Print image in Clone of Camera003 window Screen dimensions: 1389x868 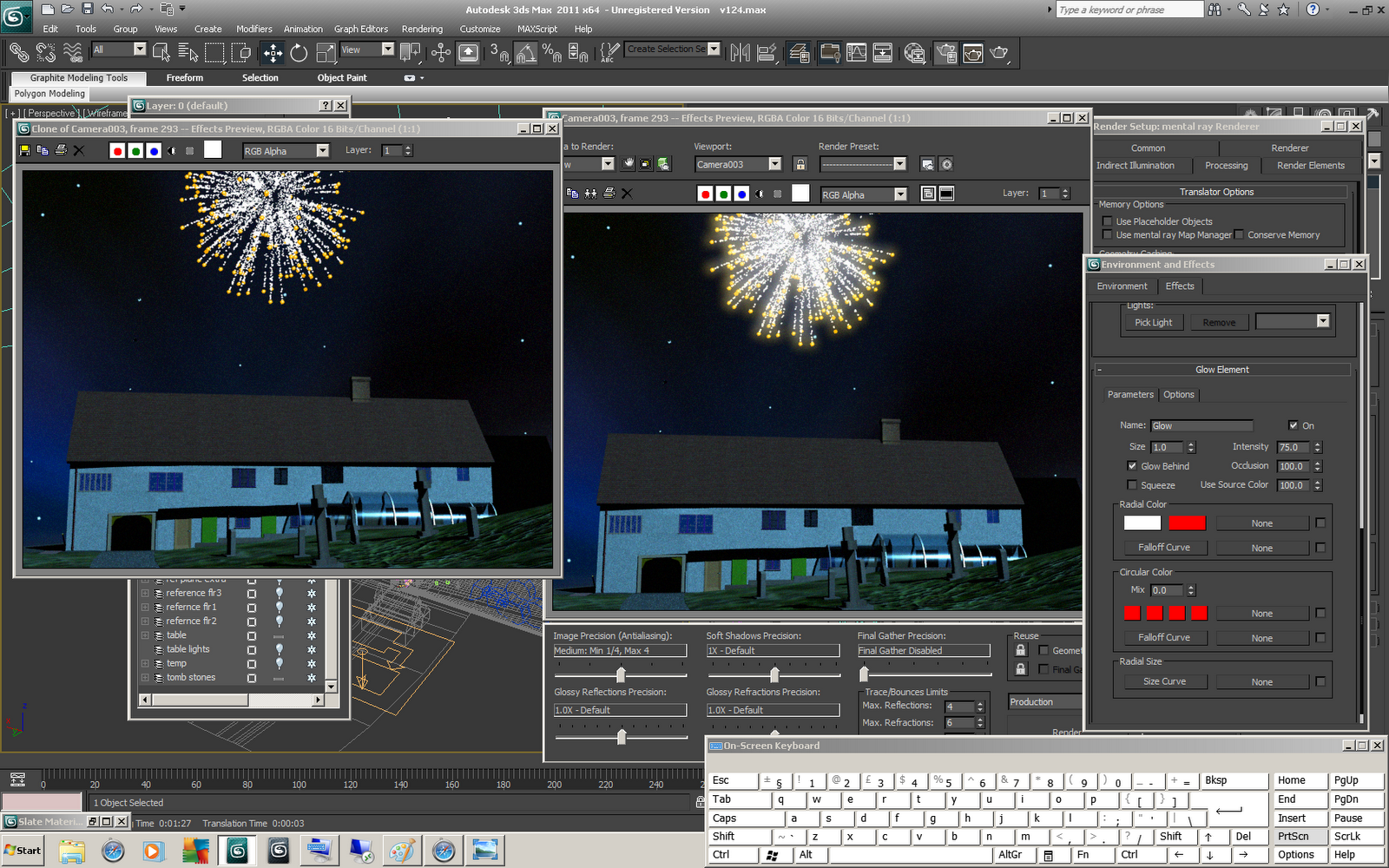coord(61,150)
